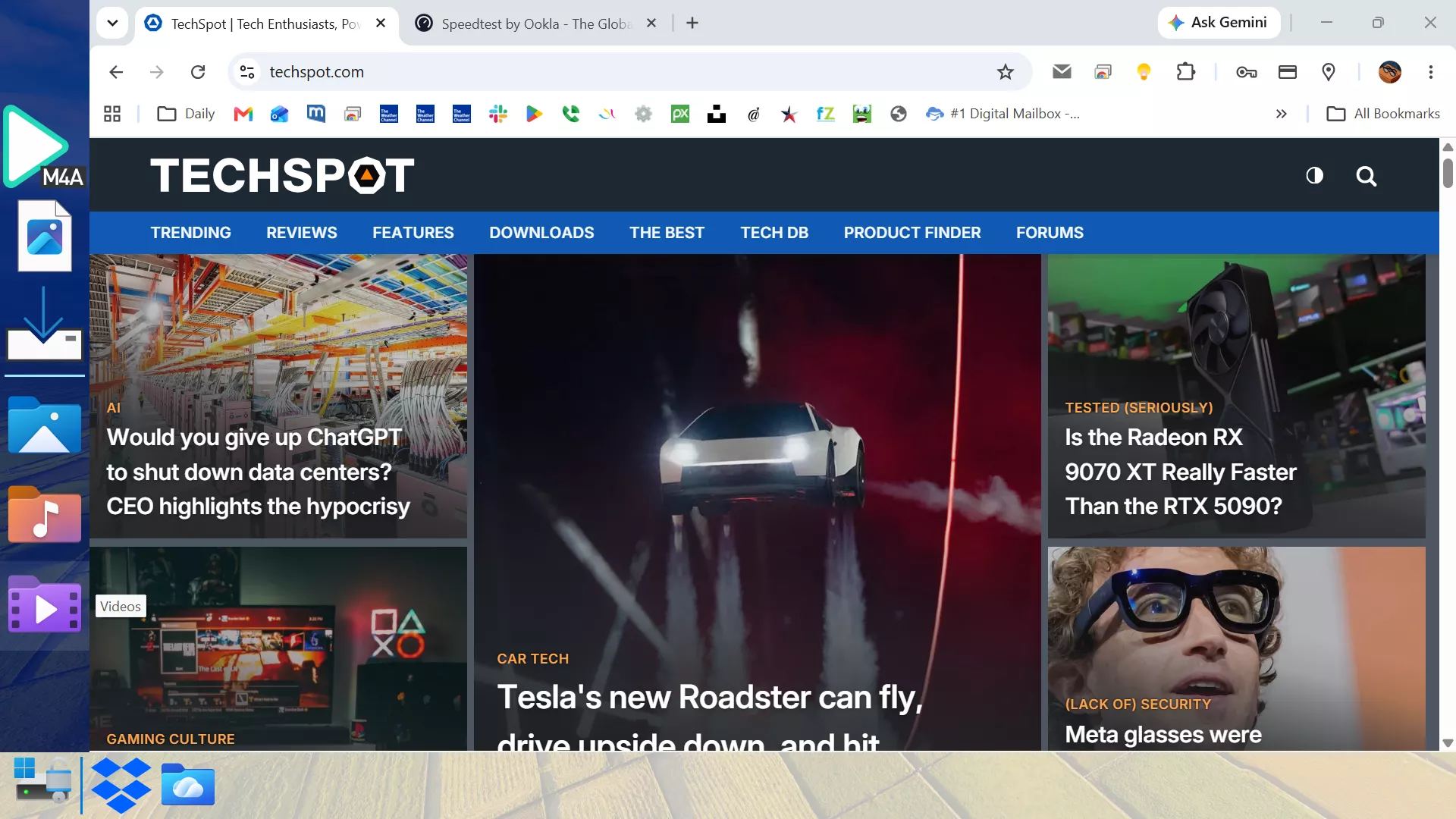
Task: Show hidden bookmarks with double chevron
Action: pyautogui.click(x=1281, y=114)
